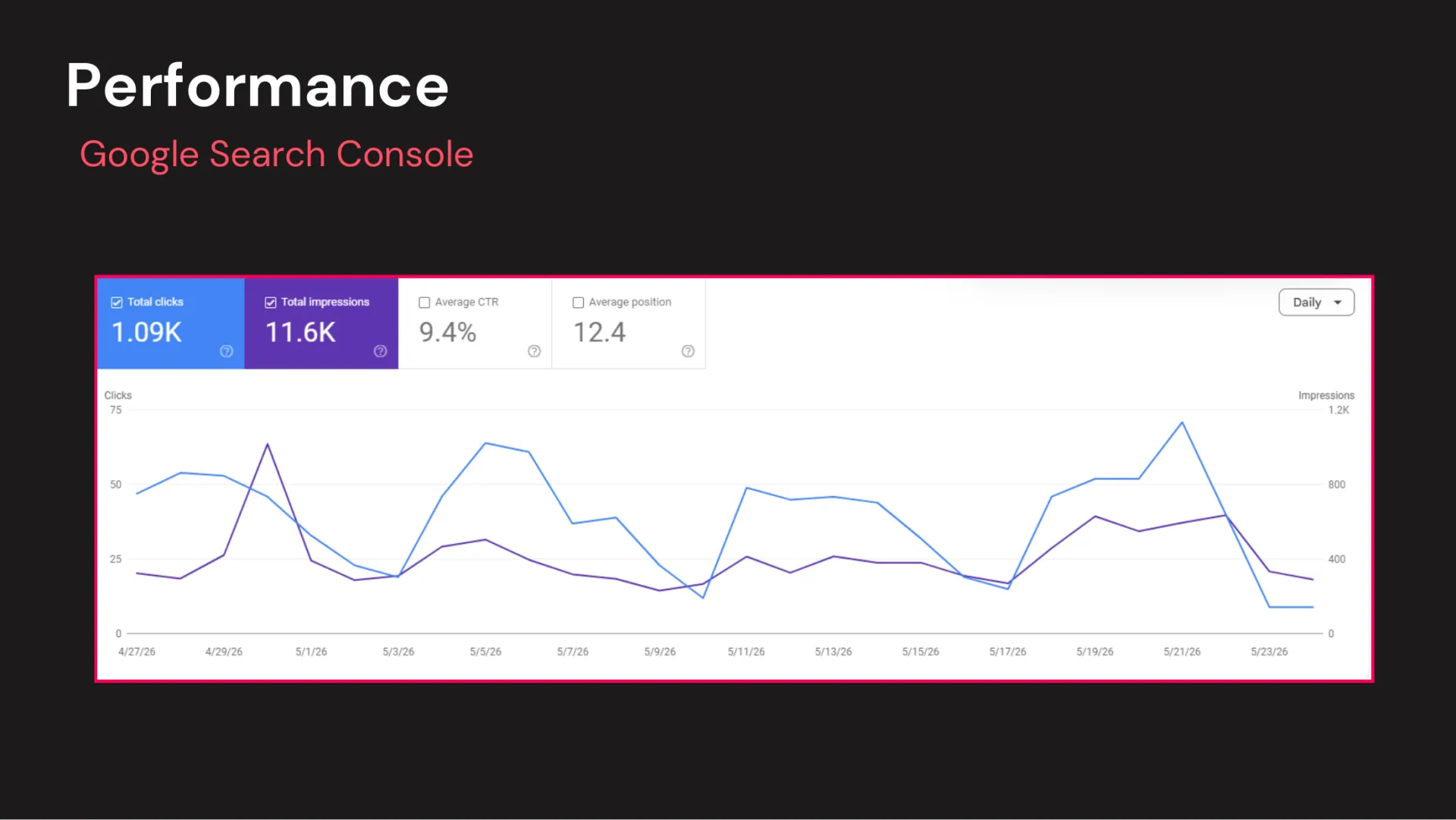Click the 5/15/26 date label
The height and width of the screenshot is (820, 1456).
click(921, 652)
